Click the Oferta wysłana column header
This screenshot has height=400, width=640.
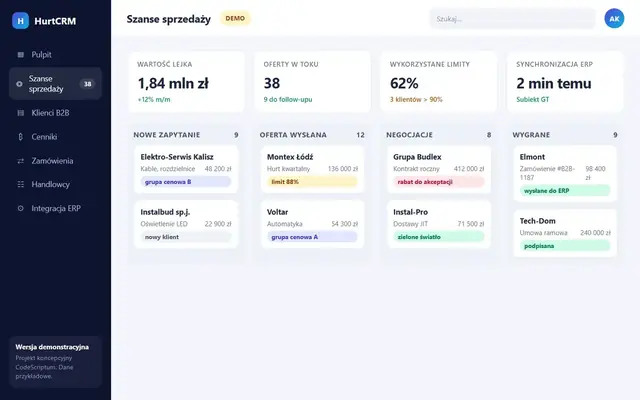293,135
